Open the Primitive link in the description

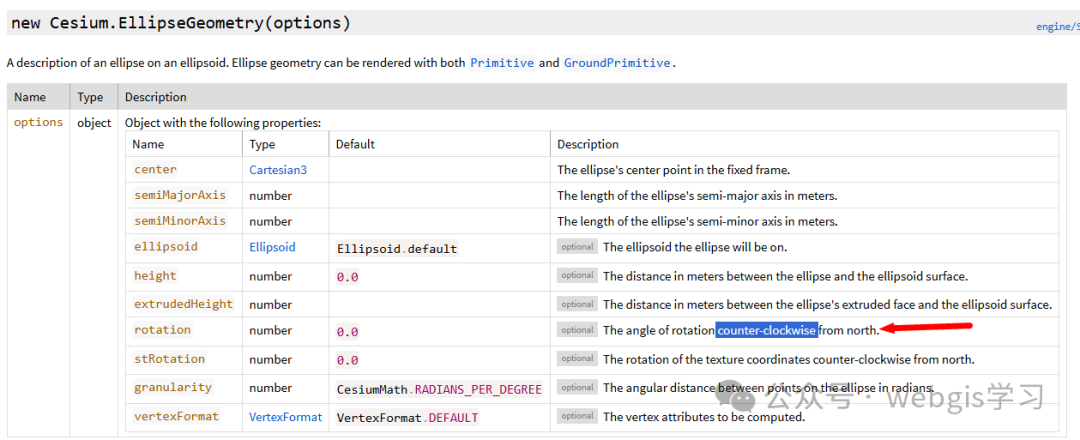[502, 63]
